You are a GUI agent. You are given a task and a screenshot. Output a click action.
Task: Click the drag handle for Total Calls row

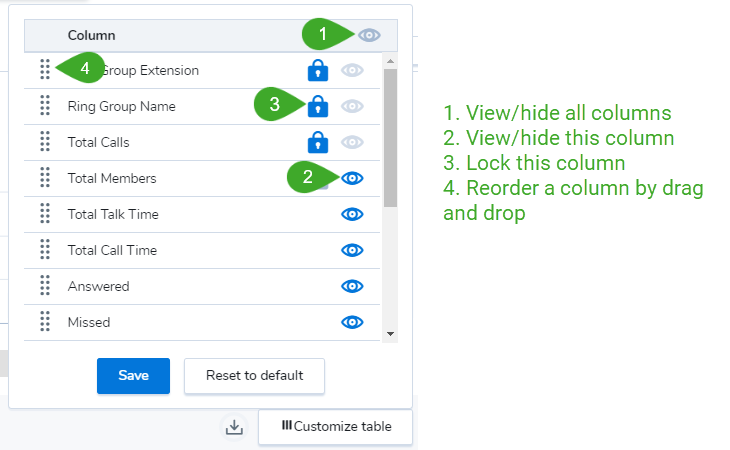[x=45, y=141]
